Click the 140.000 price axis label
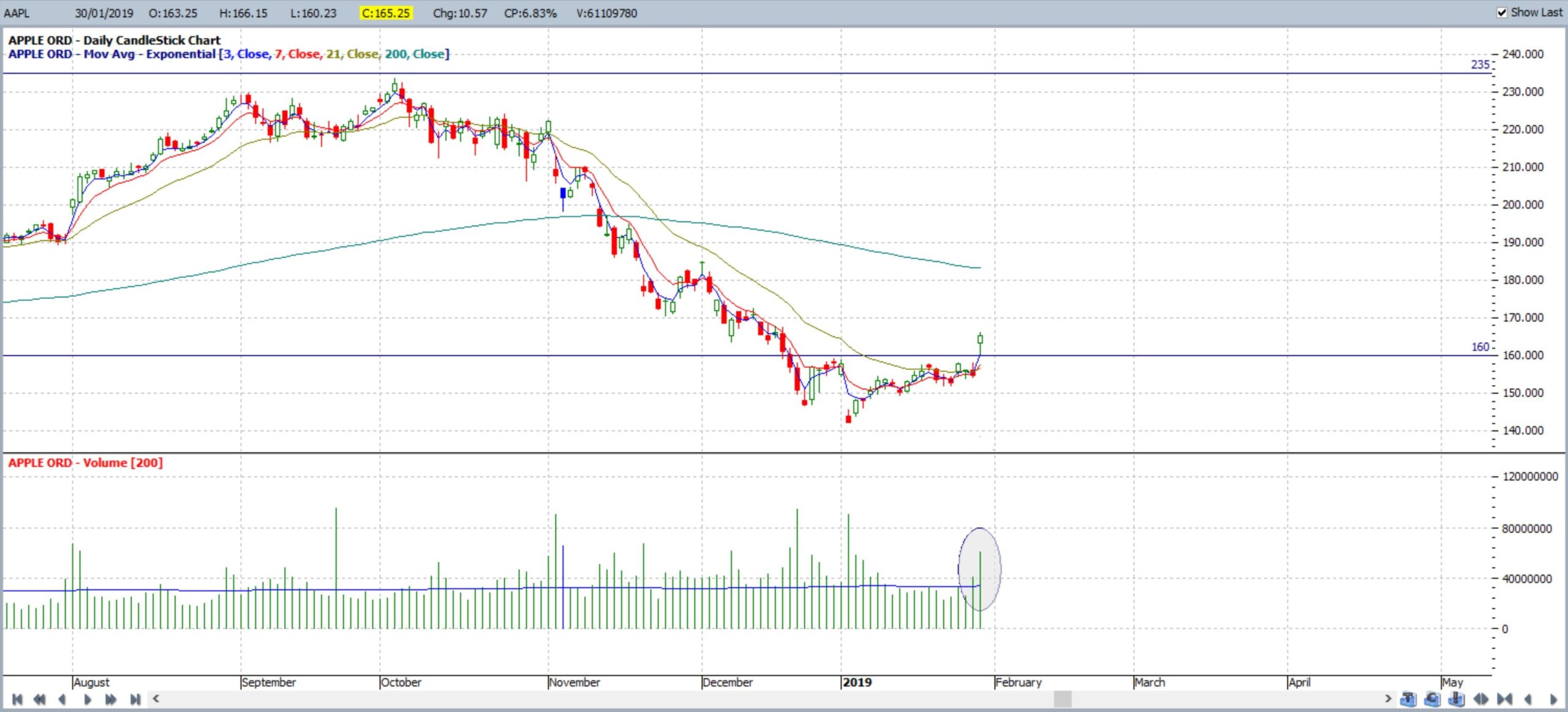Viewport: 1568px width, 712px height. tap(1523, 430)
